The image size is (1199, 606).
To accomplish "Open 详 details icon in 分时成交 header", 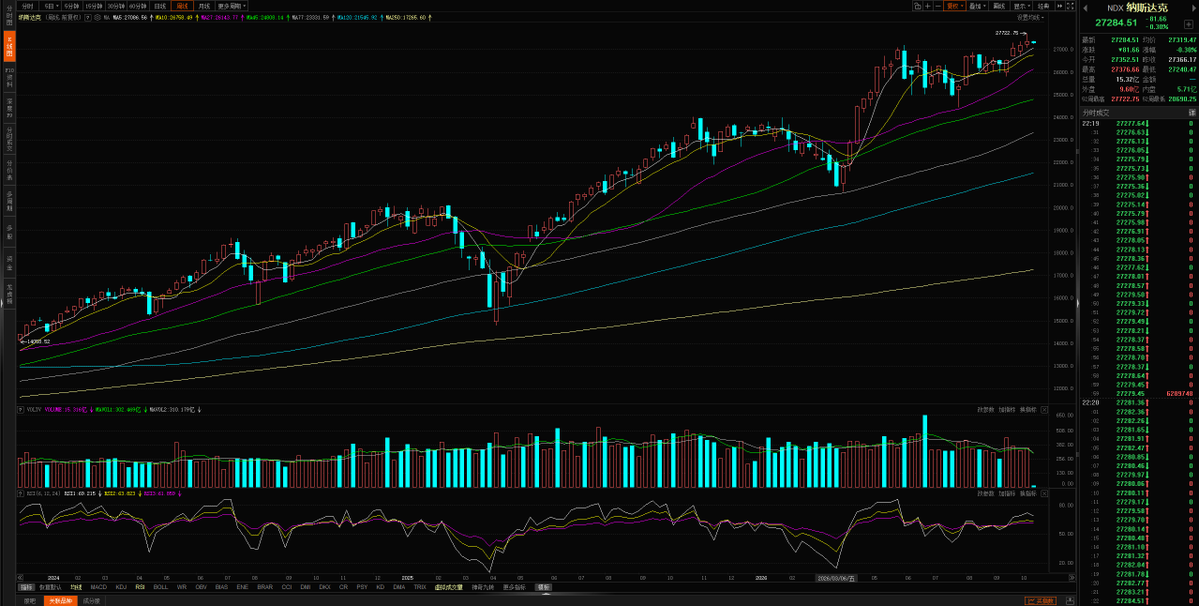I will (1191, 112).
